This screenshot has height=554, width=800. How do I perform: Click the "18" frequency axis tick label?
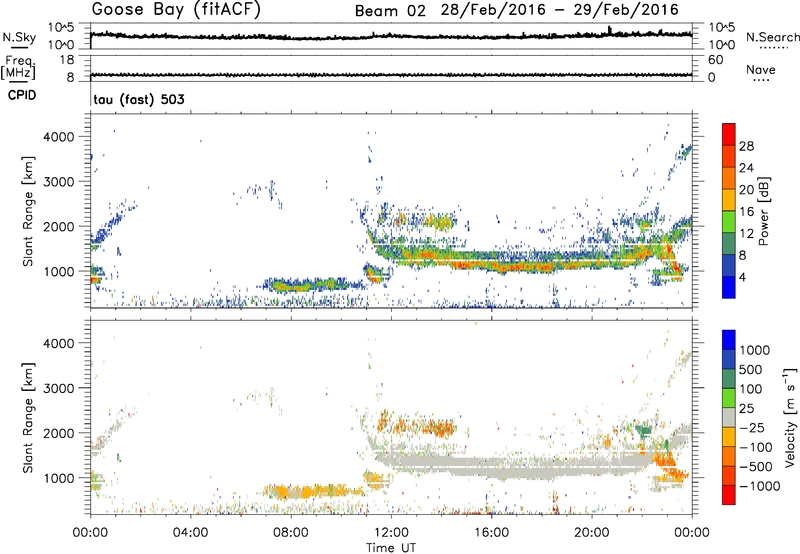click(67, 60)
